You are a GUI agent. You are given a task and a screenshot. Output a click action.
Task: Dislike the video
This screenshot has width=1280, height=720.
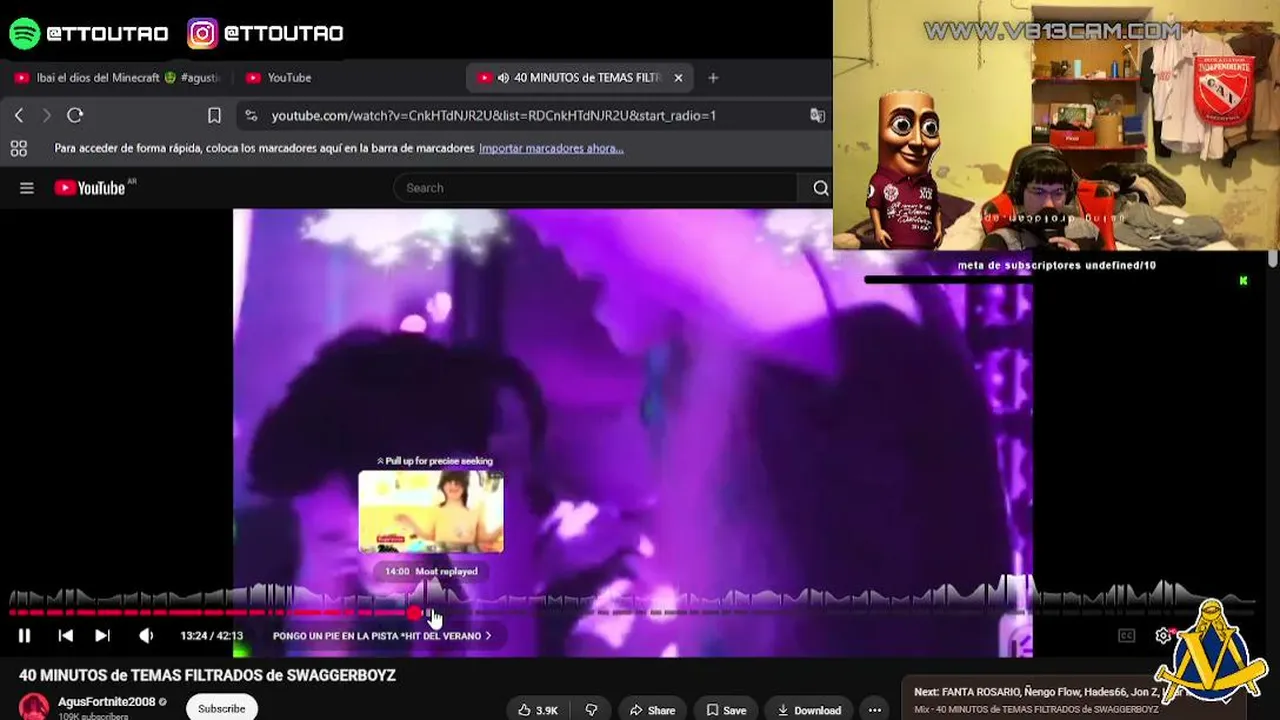tap(591, 710)
